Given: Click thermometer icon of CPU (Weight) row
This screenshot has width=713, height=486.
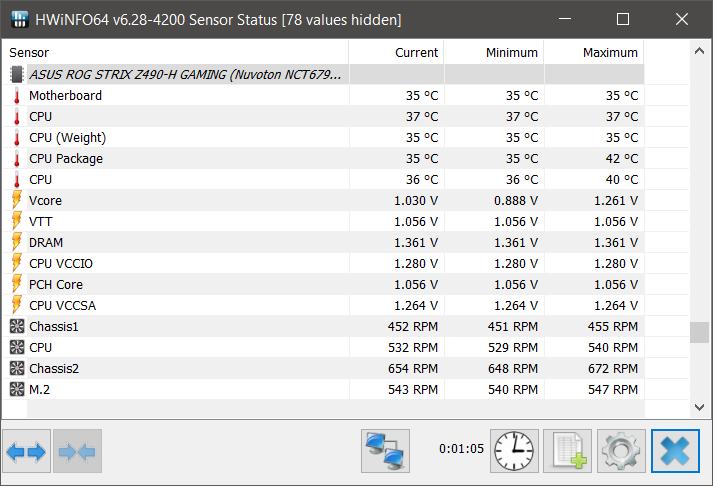Looking at the screenshot, I should (x=17, y=138).
